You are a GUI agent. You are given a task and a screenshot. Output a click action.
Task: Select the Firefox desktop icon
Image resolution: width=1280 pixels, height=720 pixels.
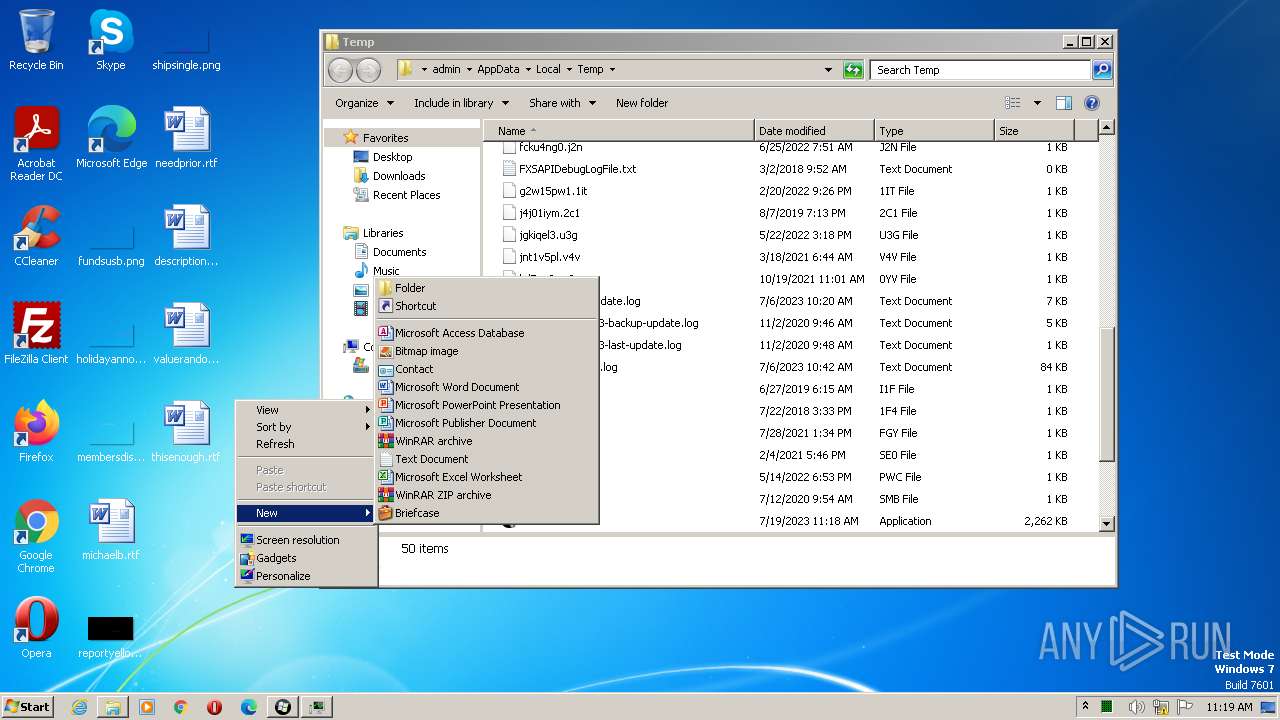pos(36,432)
